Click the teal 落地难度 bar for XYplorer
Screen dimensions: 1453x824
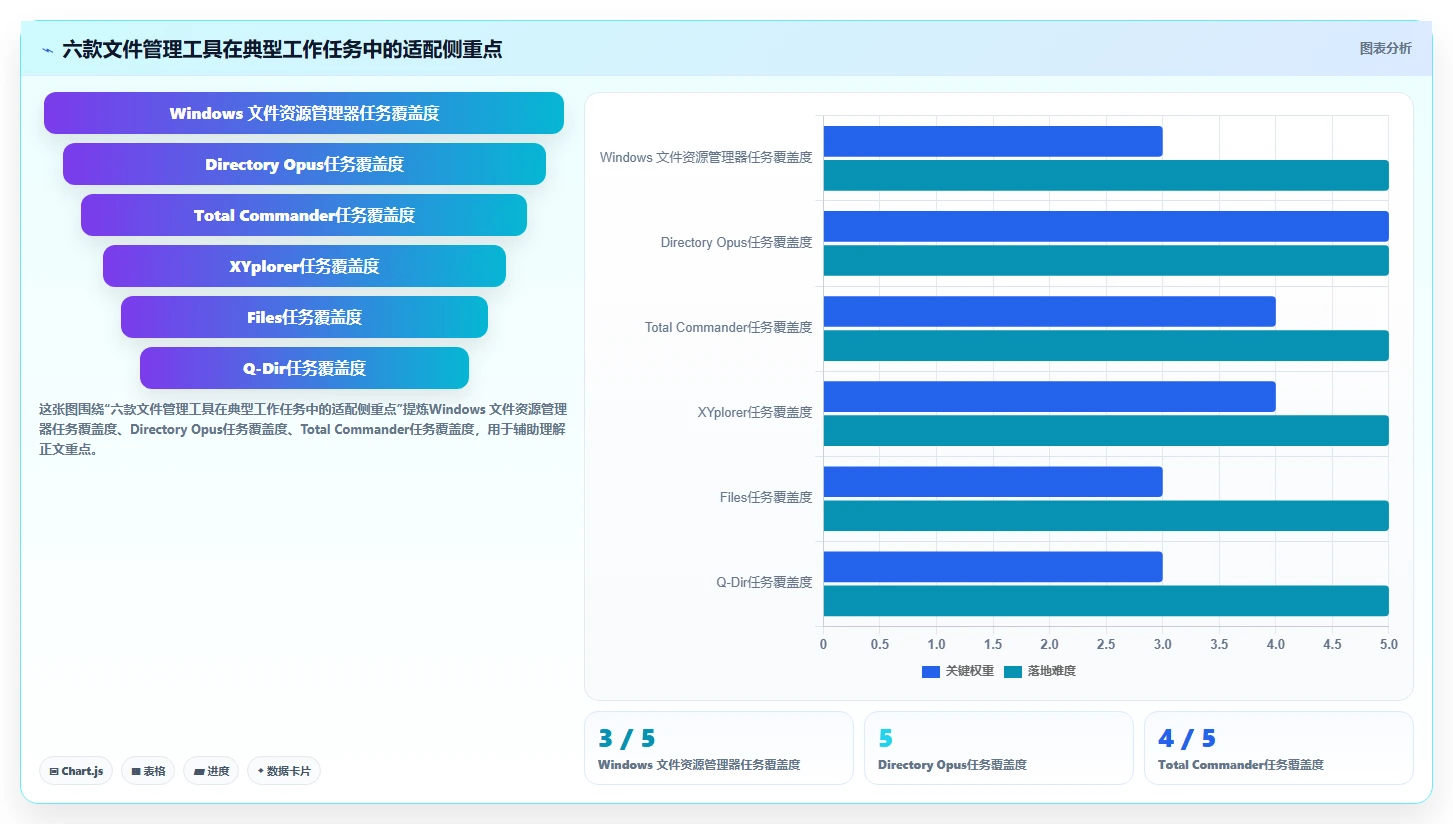coord(1106,430)
